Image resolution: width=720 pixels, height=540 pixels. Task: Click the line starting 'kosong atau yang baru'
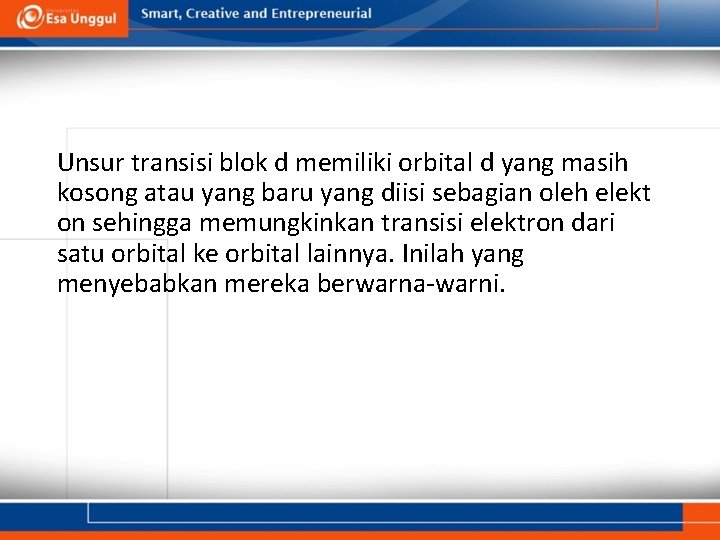pyautogui.click(x=354, y=193)
